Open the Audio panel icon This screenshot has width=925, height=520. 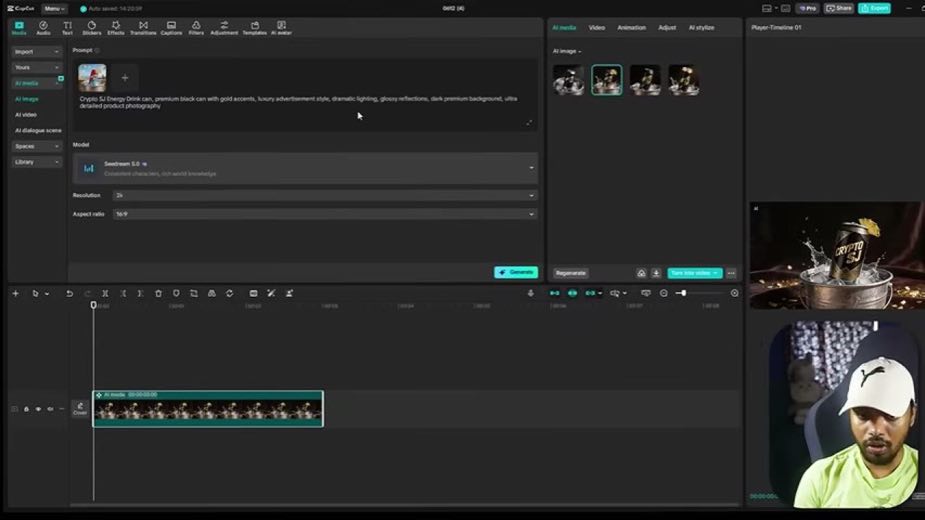point(43,28)
